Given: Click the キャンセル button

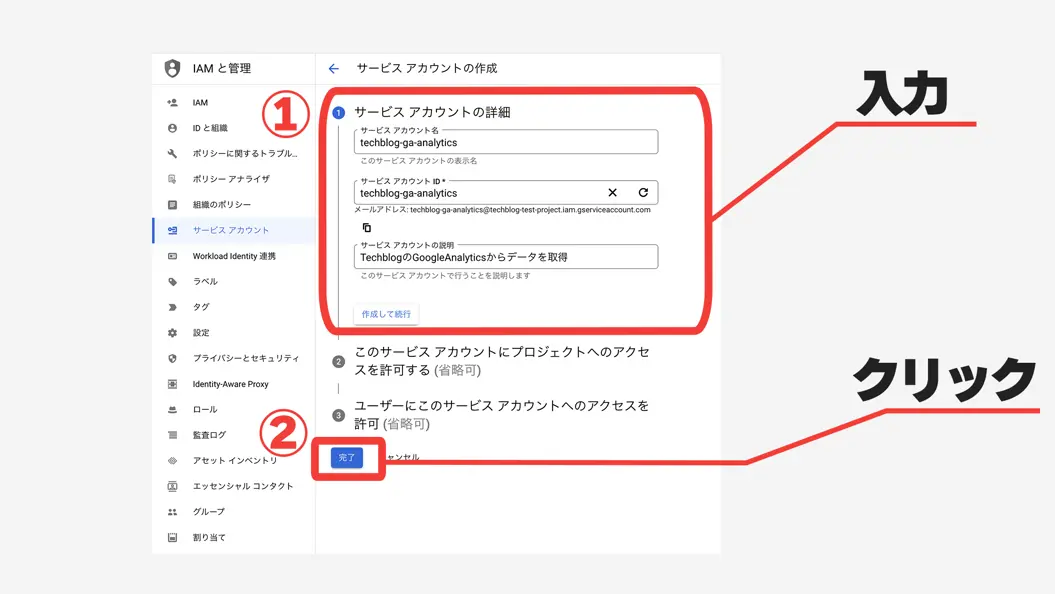Looking at the screenshot, I should tap(402, 457).
